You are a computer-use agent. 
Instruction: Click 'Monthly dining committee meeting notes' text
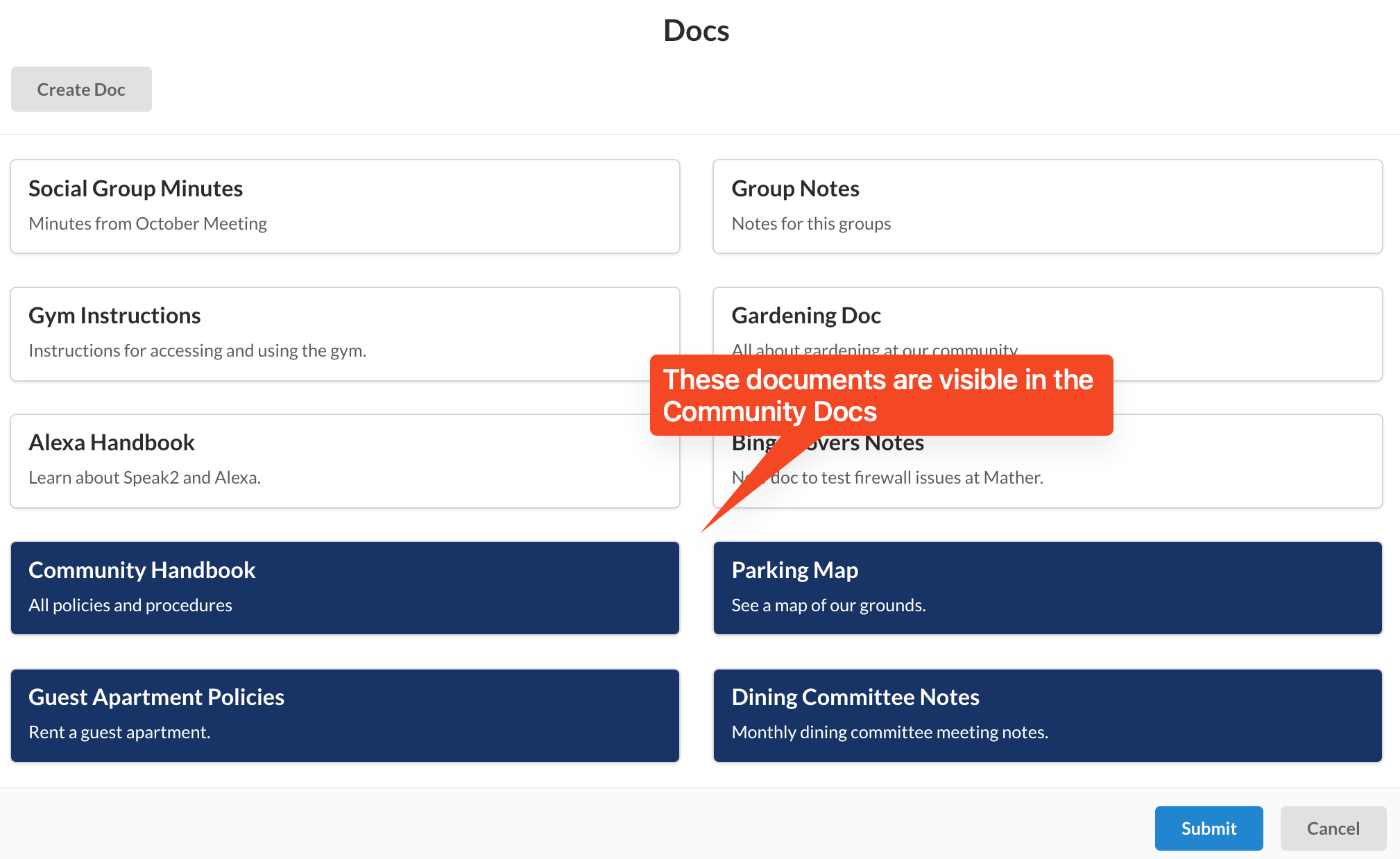[x=889, y=733]
